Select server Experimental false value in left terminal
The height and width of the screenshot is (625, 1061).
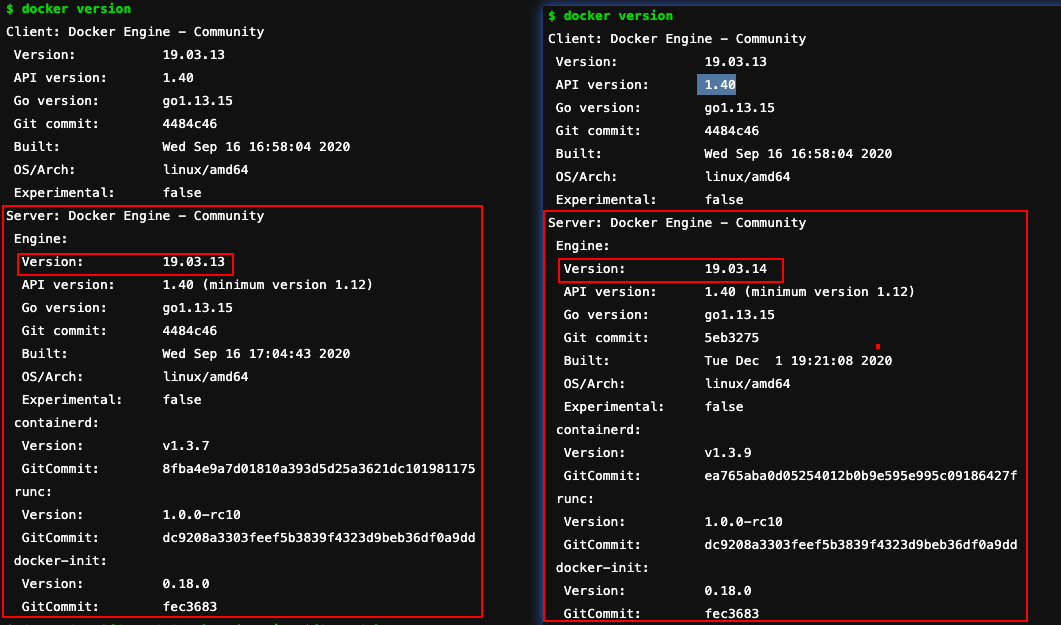182,400
